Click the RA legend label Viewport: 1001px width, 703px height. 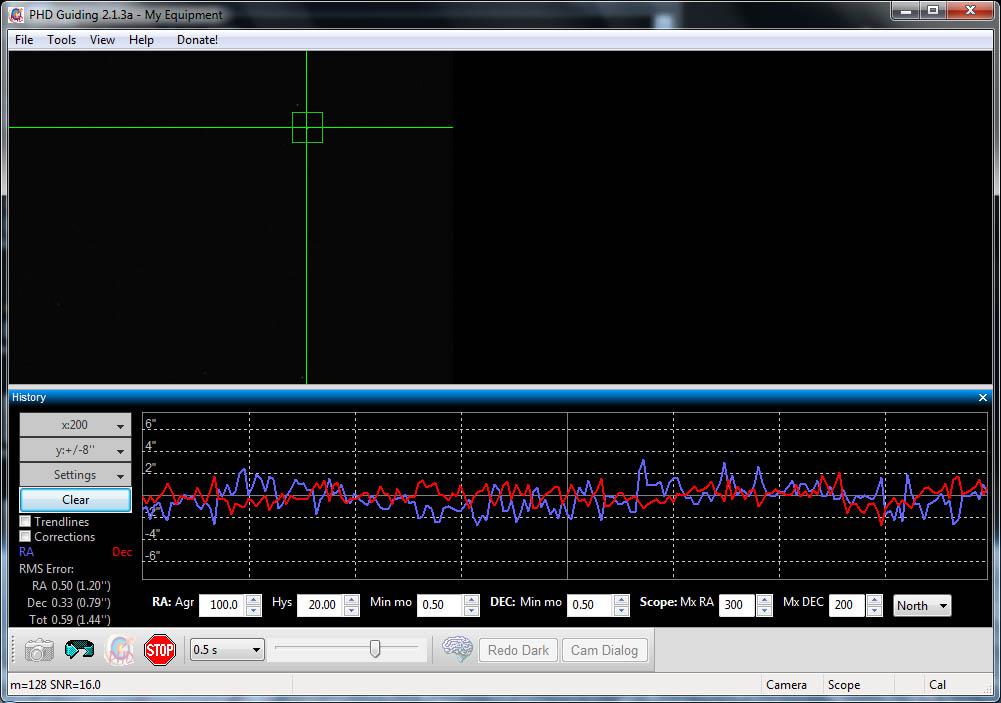coord(26,552)
